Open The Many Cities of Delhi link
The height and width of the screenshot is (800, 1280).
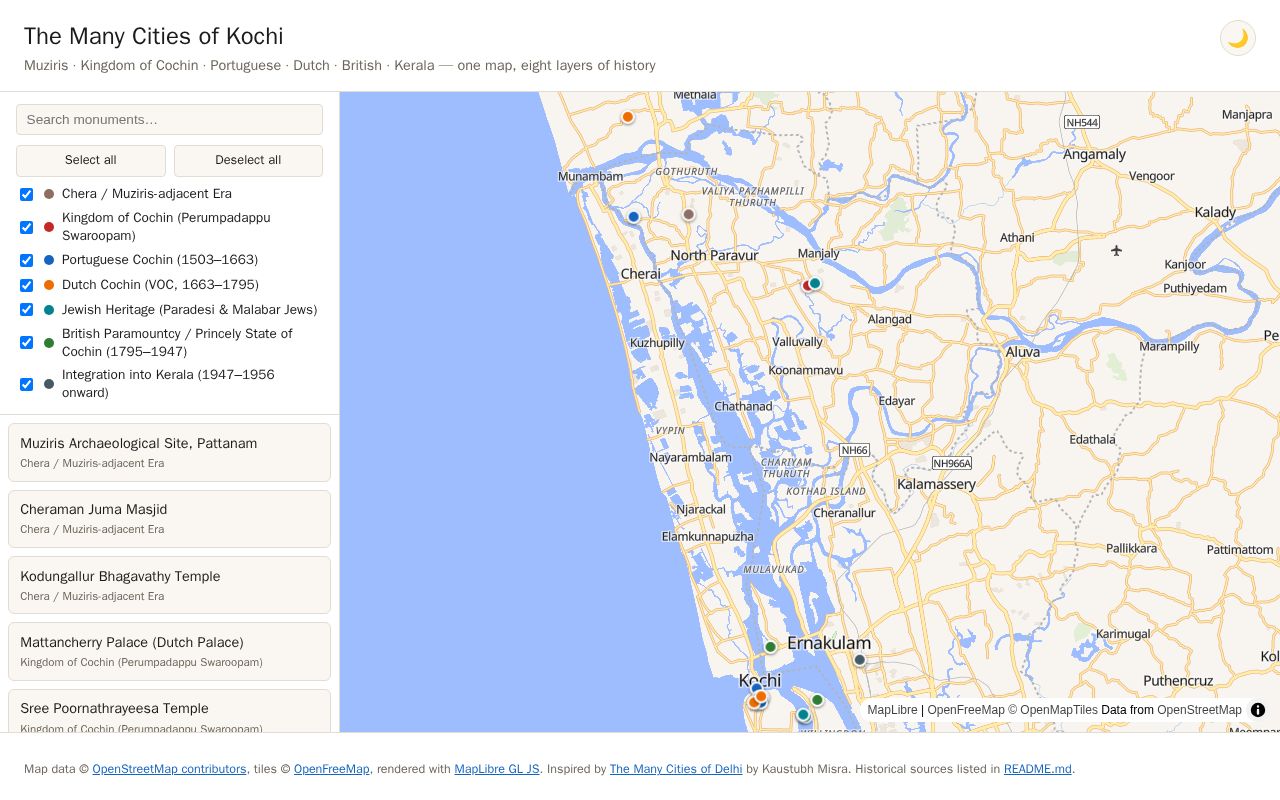point(676,769)
